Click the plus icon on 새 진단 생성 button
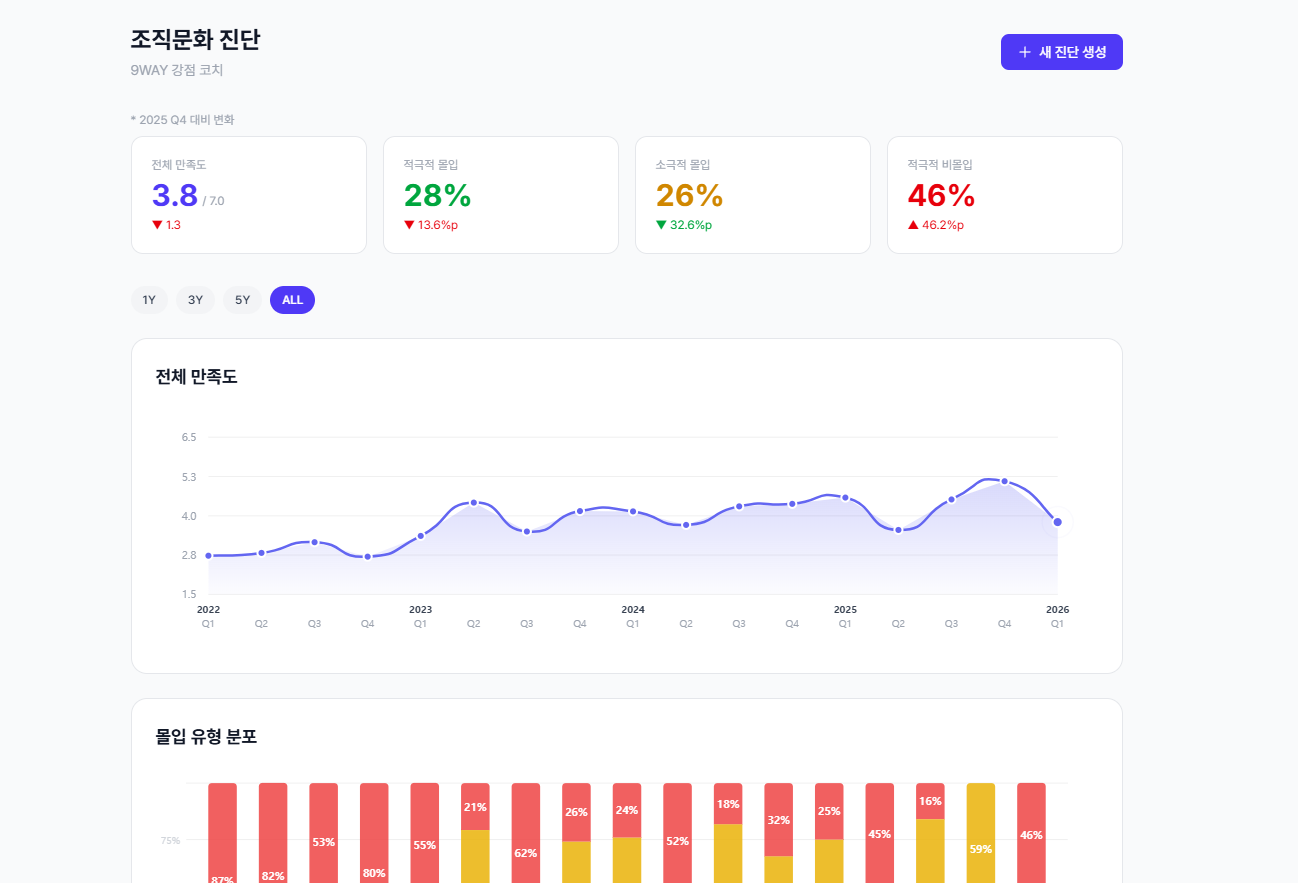Image resolution: width=1298 pixels, height=883 pixels. tap(1023, 51)
